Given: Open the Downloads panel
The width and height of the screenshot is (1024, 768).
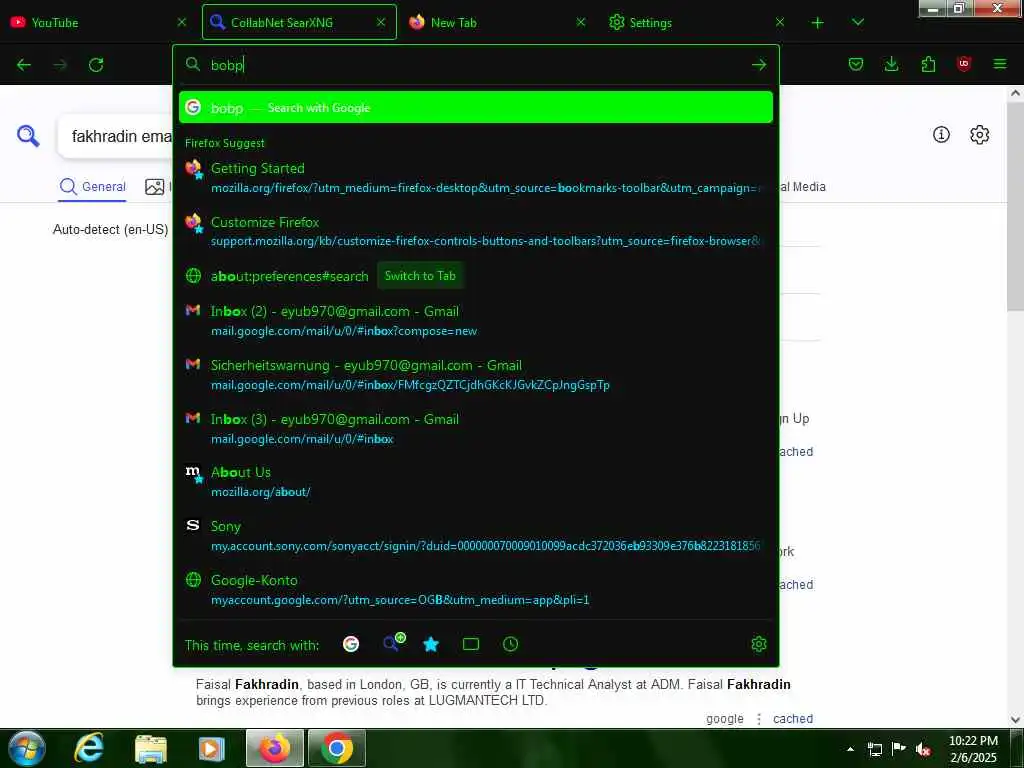Looking at the screenshot, I should coord(891,64).
